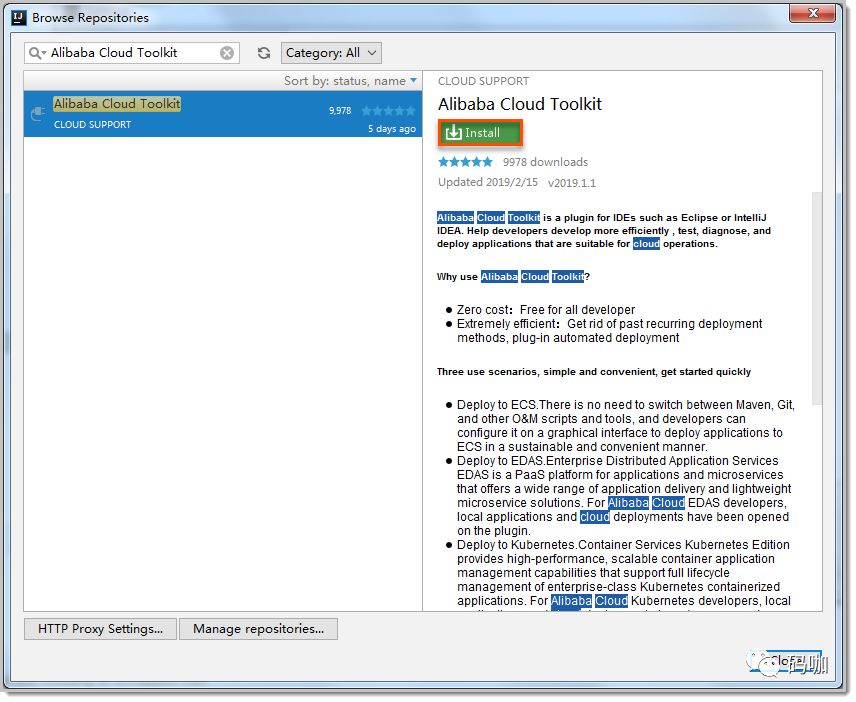Open the Sort by status, name menu
The height and width of the screenshot is (702, 856).
click(350, 81)
